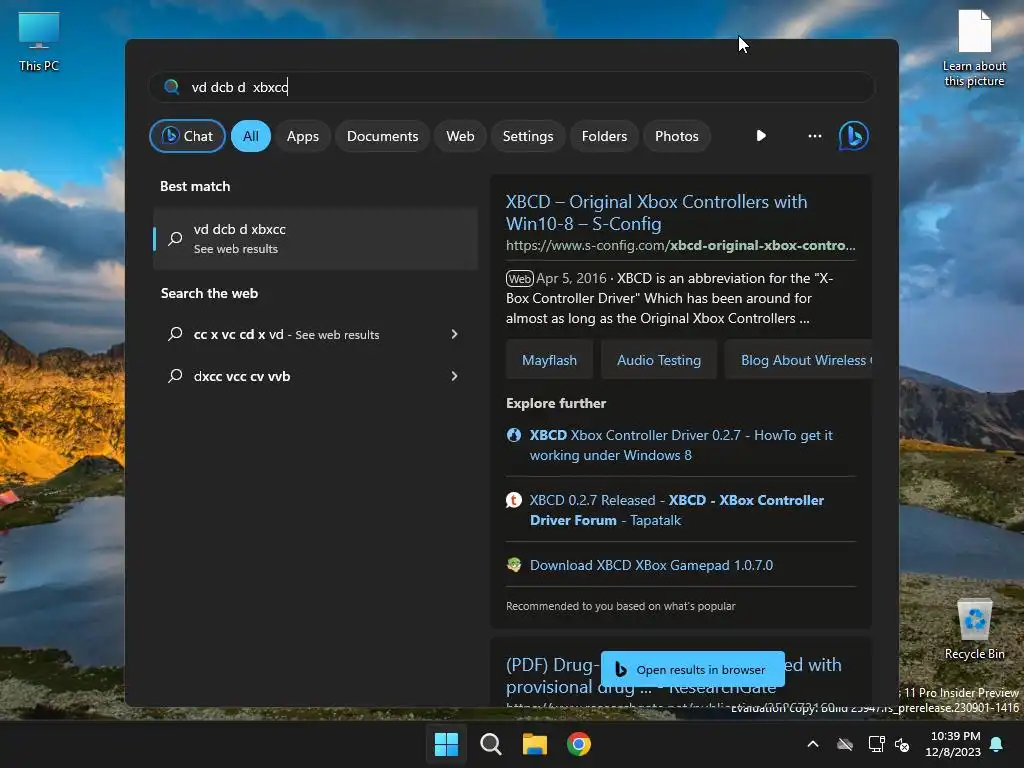Click the 'Best match' heading
Screen dimensions: 1024x768
pyautogui.click(x=195, y=186)
